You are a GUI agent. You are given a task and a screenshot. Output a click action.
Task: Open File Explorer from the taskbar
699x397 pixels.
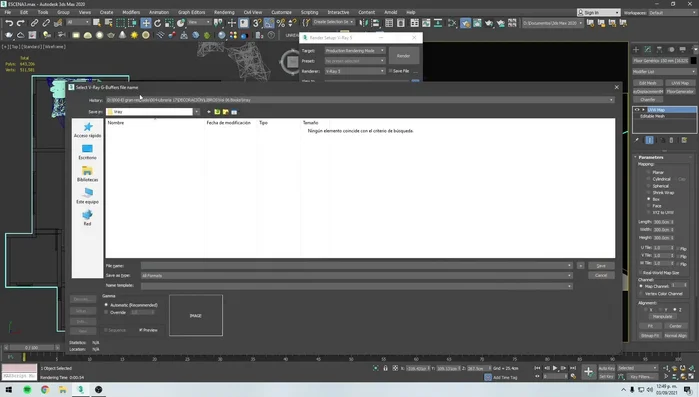pyautogui.click(x=63, y=389)
